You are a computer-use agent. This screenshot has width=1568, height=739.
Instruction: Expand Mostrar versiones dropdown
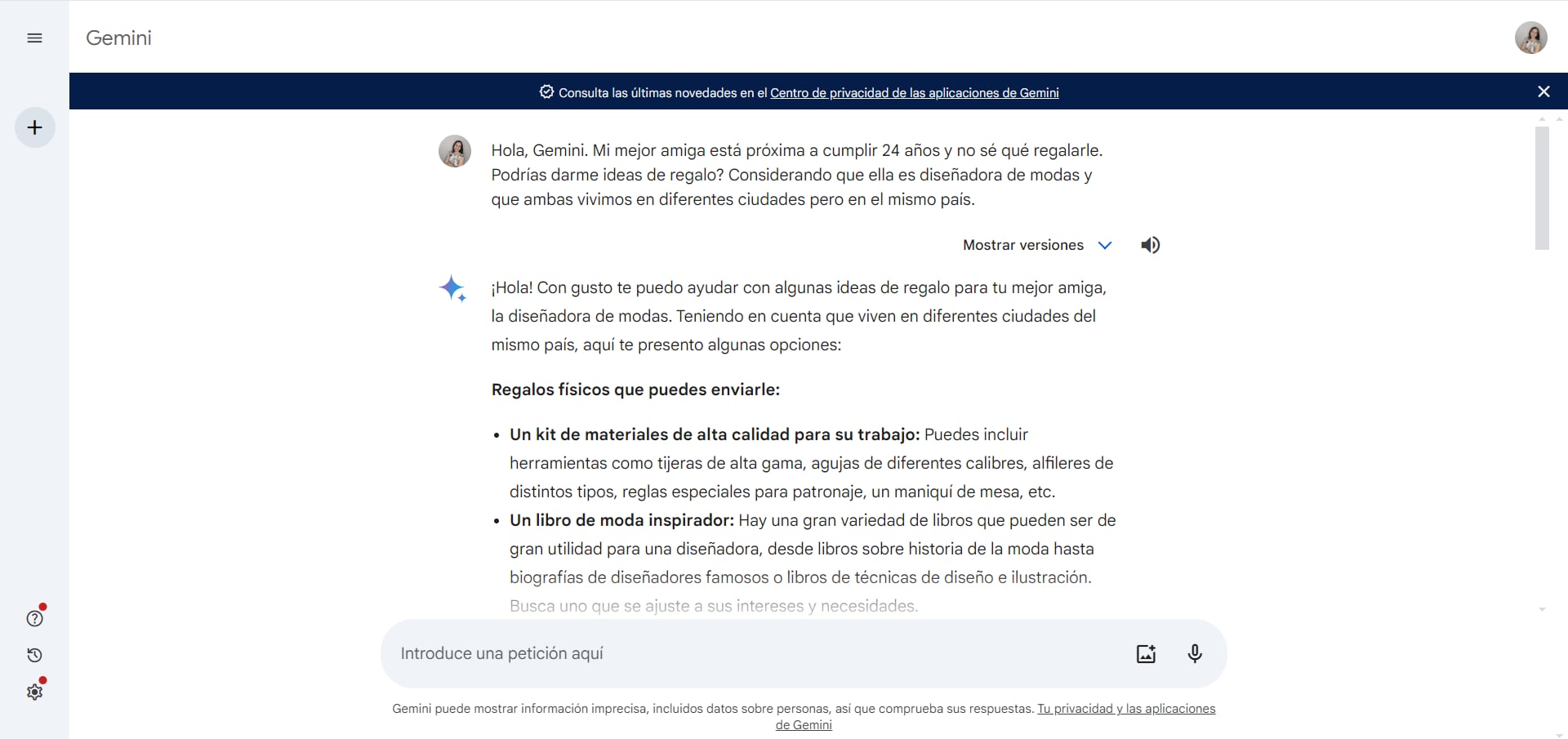(1037, 245)
